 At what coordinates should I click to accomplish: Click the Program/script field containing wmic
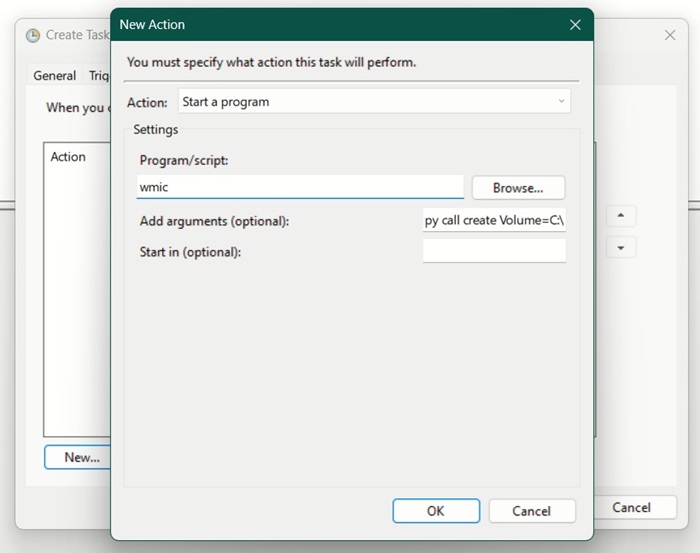pyautogui.click(x=300, y=187)
